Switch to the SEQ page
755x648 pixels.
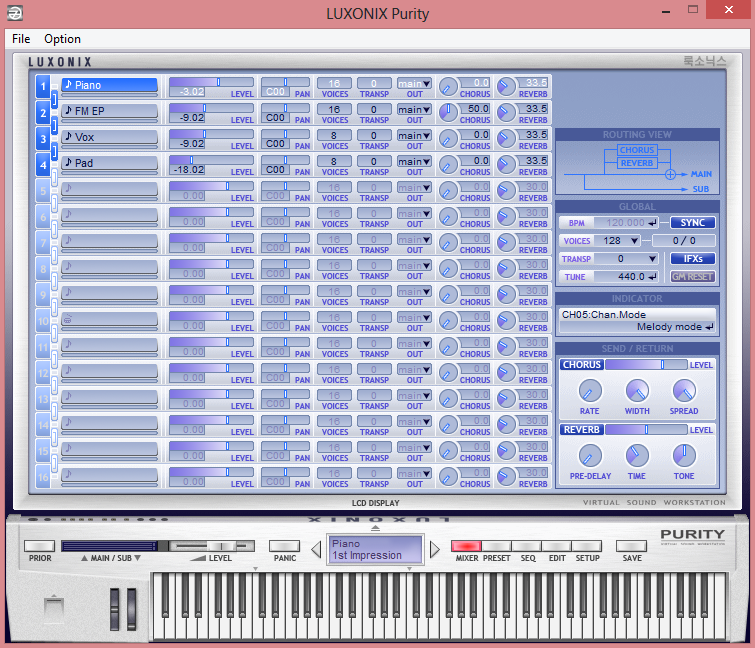[527, 546]
